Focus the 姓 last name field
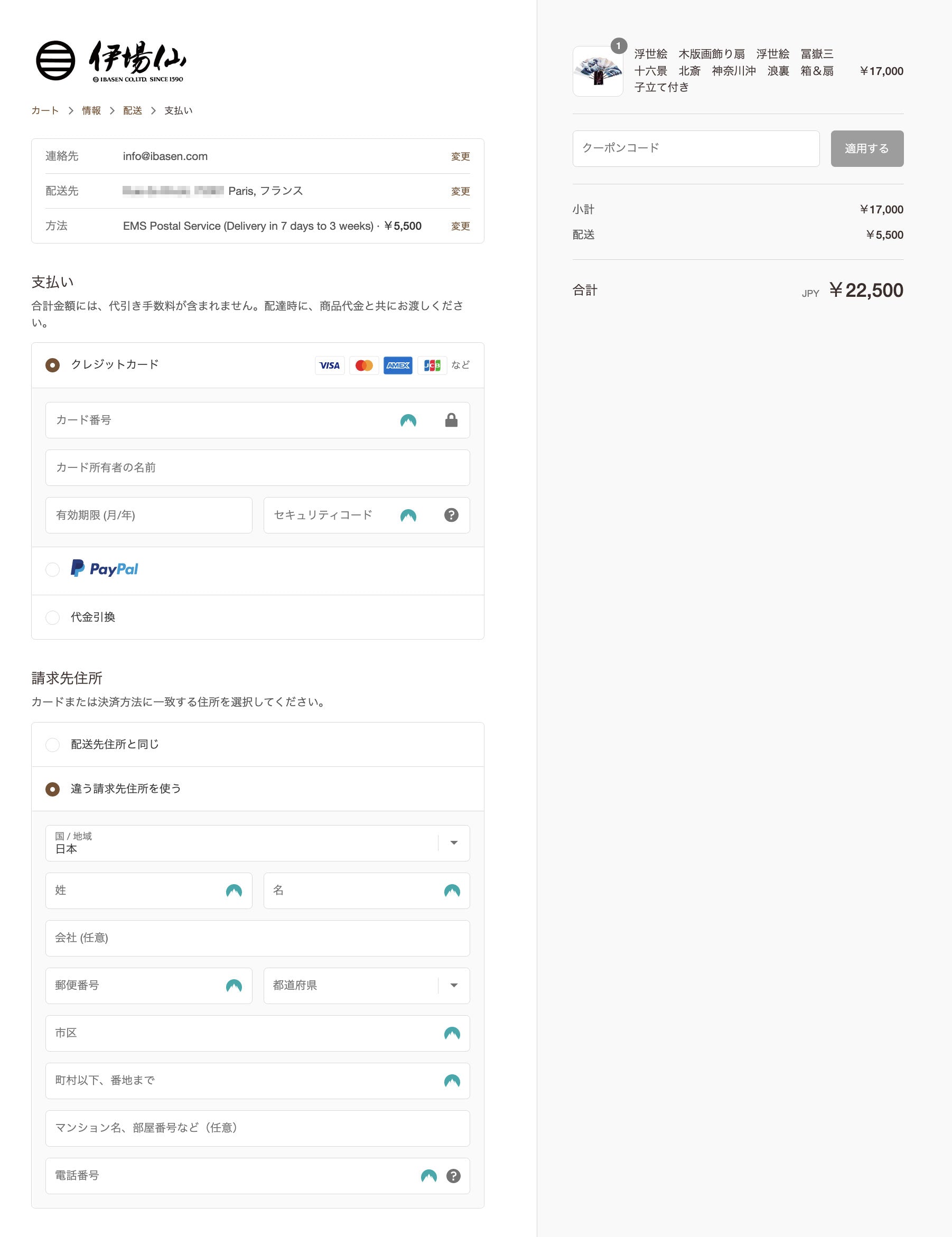Viewport: 952px width, 1237px height. pyautogui.click(x=148, y=891)
